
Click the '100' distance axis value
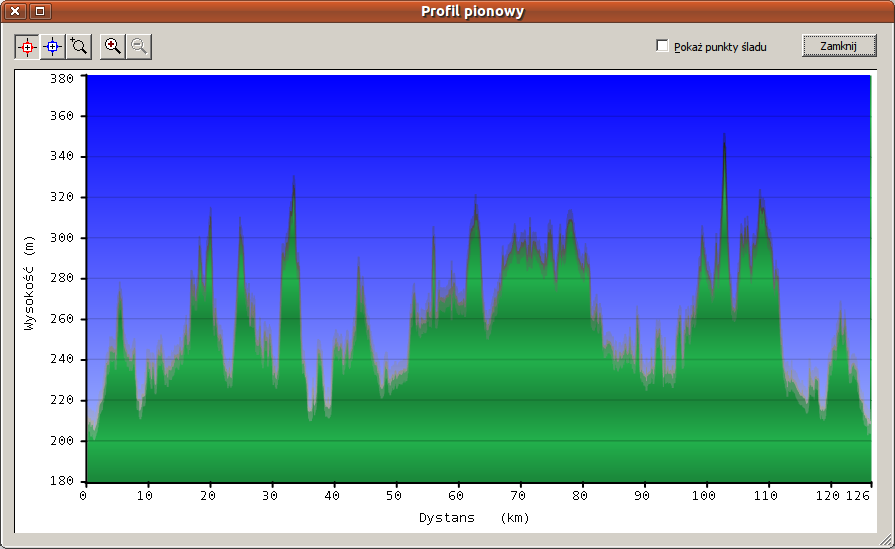click(x=704, y=495)
